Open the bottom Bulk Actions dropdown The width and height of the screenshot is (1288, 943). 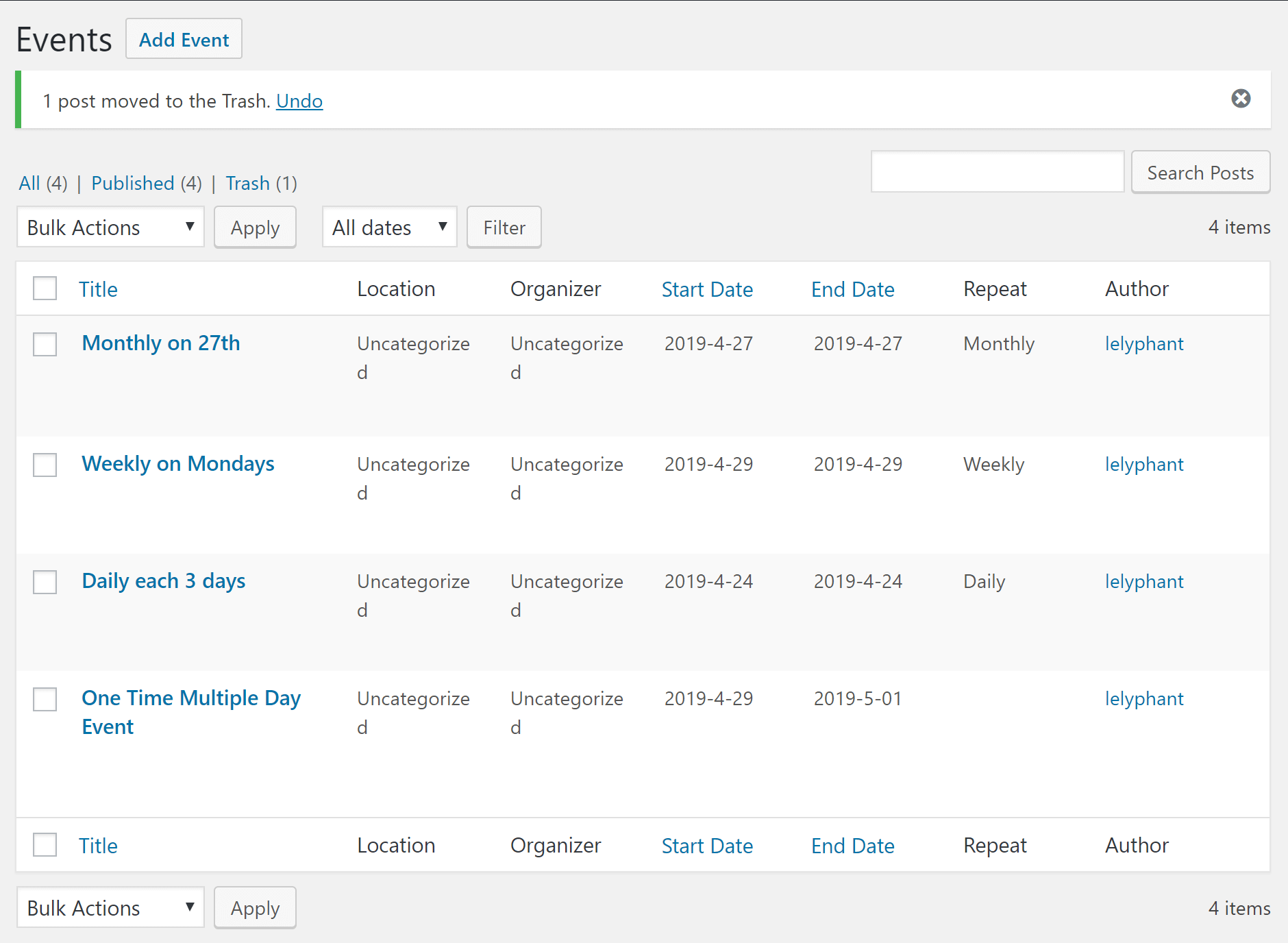click(x=110, y=908)
